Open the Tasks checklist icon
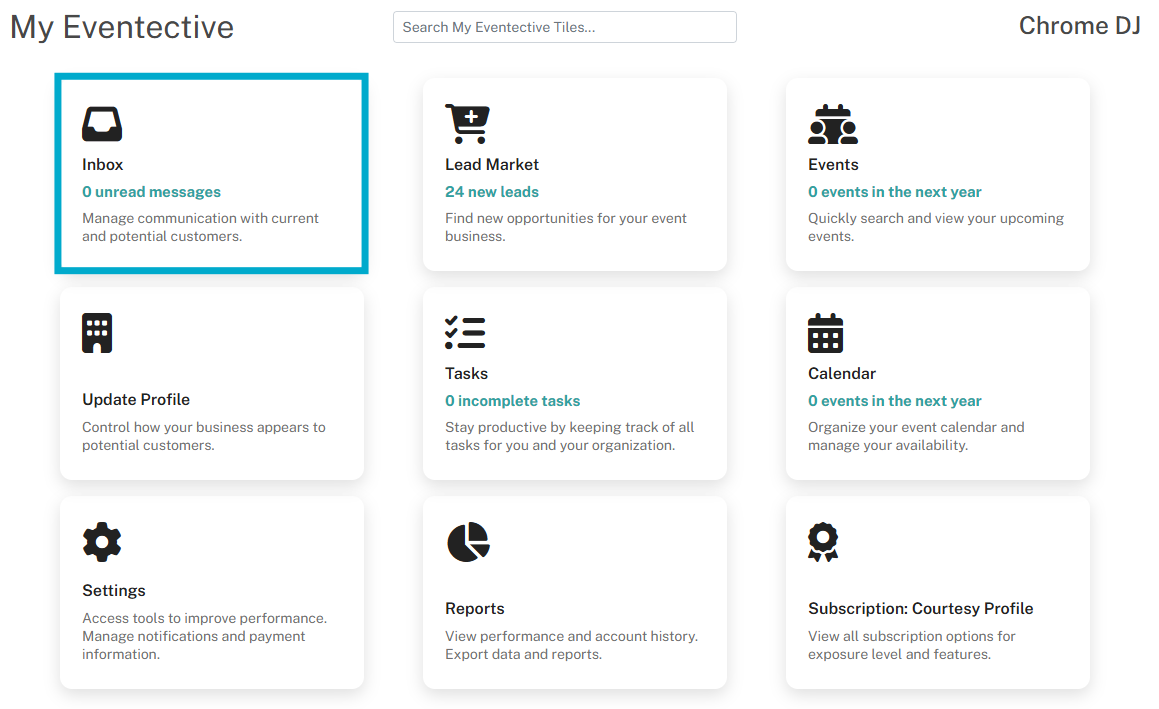Screen dimensions: 1159x709 point(465,333)
